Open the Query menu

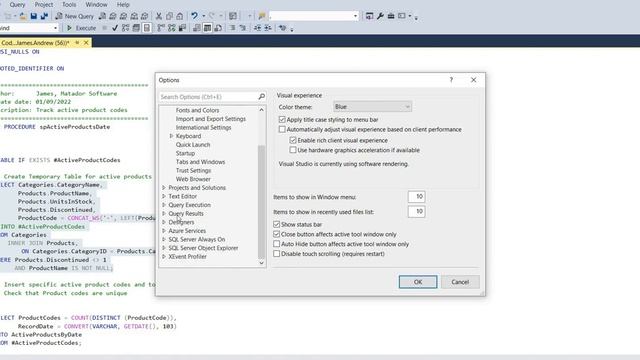point(17,4)
